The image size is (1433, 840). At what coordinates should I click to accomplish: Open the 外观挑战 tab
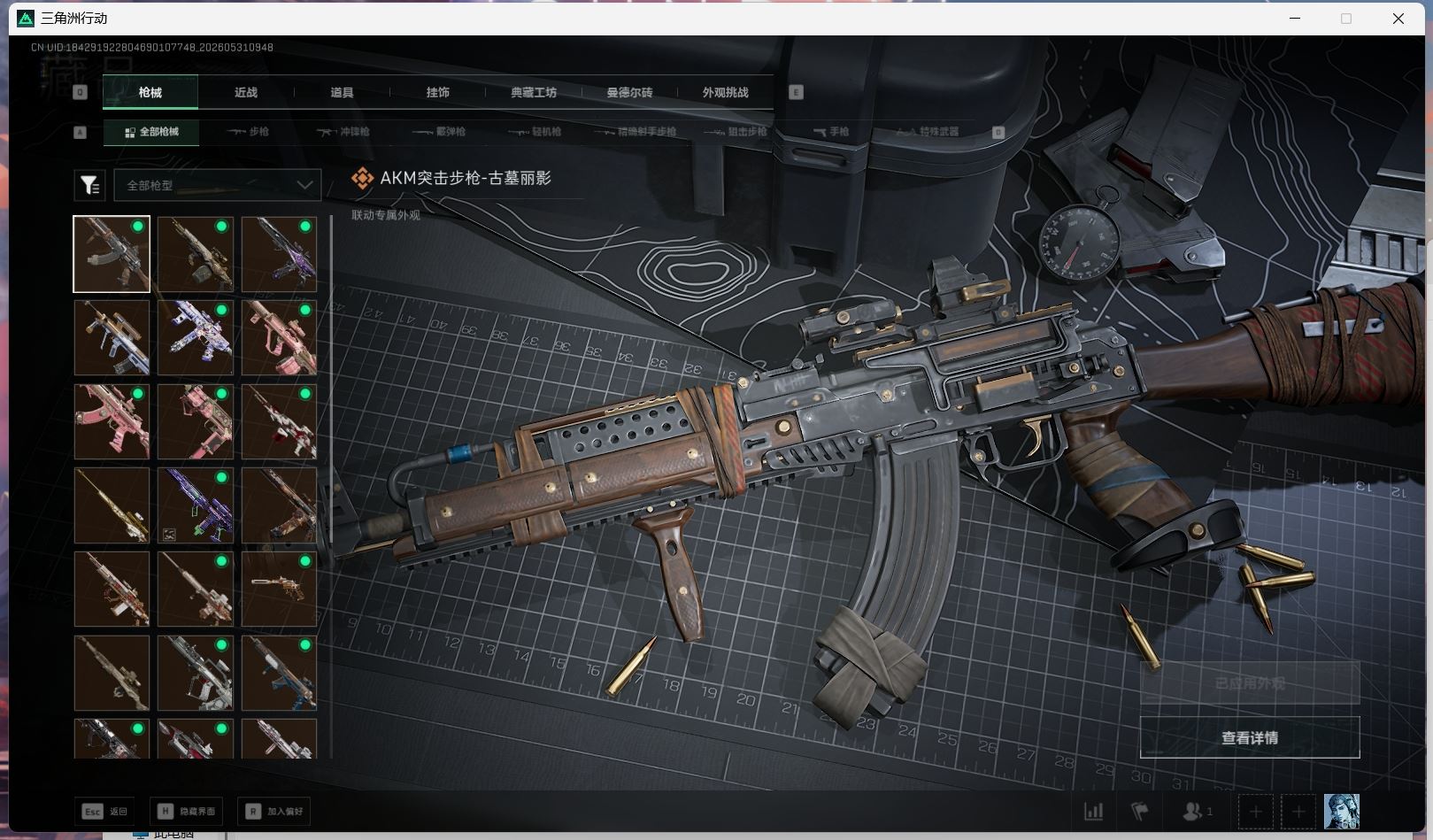(725, 92)
